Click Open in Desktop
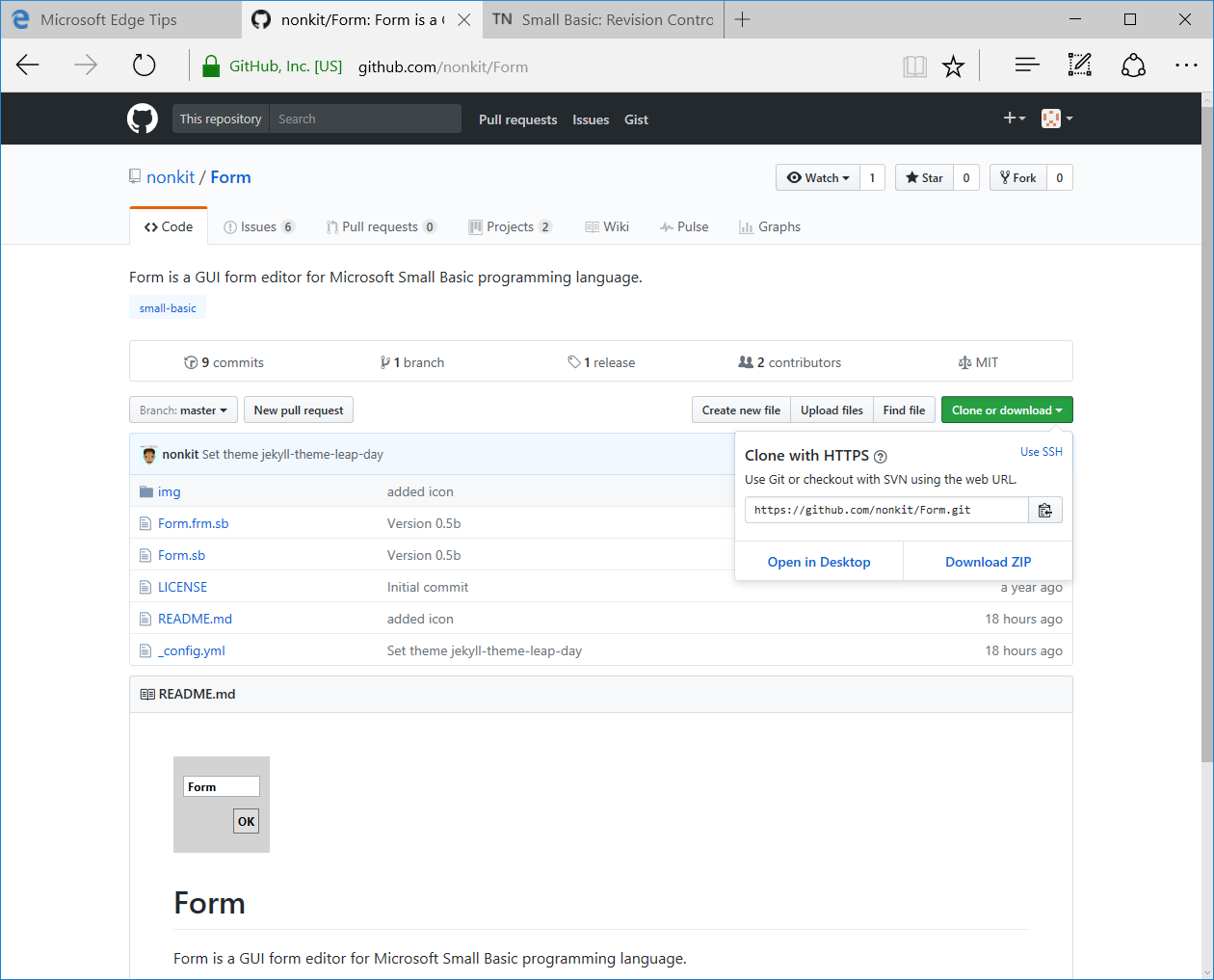The width and height of the screenshot is (1214, 980). [x=819, y=562]
